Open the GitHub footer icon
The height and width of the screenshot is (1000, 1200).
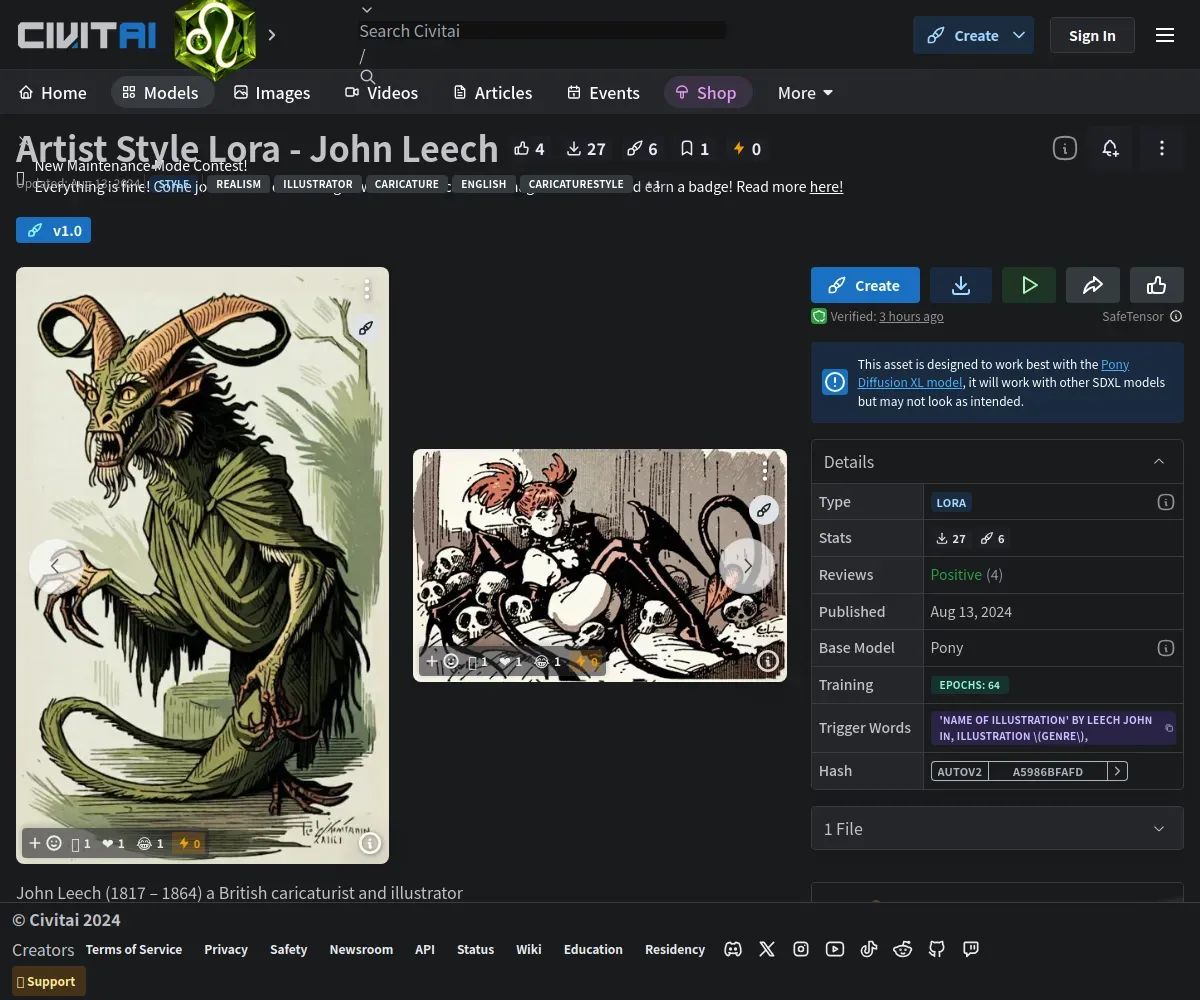(937, 949)
